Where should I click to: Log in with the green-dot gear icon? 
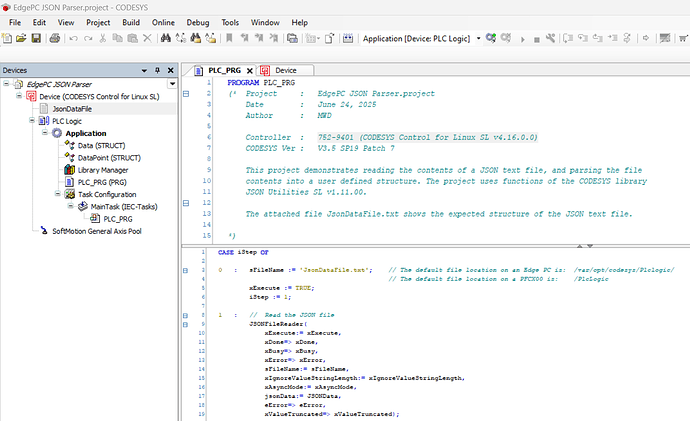[491, 38]
